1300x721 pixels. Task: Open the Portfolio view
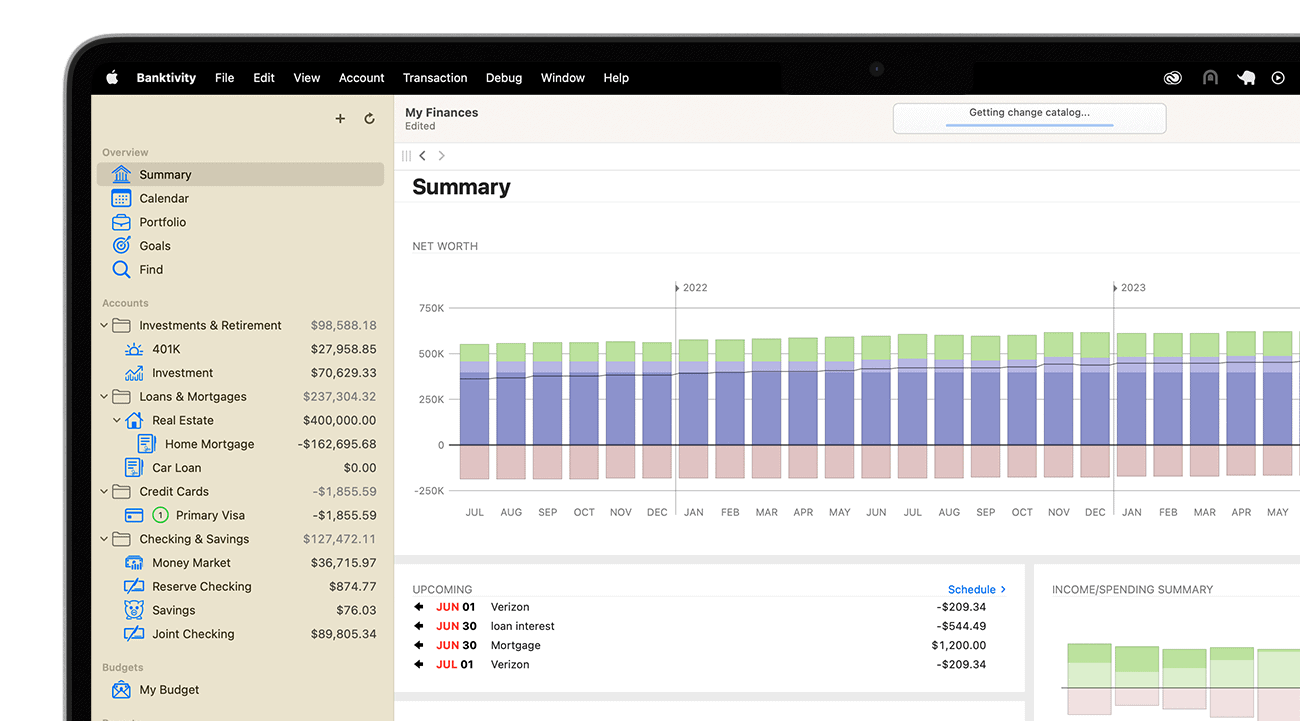point(162,222)
